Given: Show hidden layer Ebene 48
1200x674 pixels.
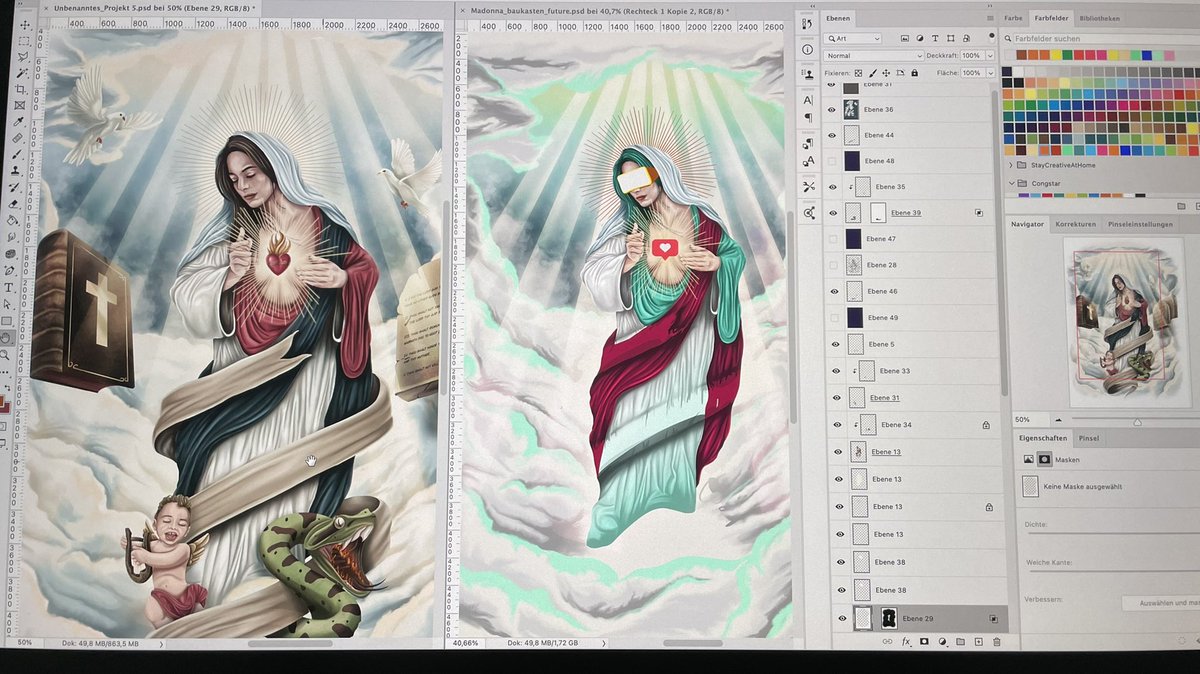Looking at the screenshot, I should coord(832,161).
